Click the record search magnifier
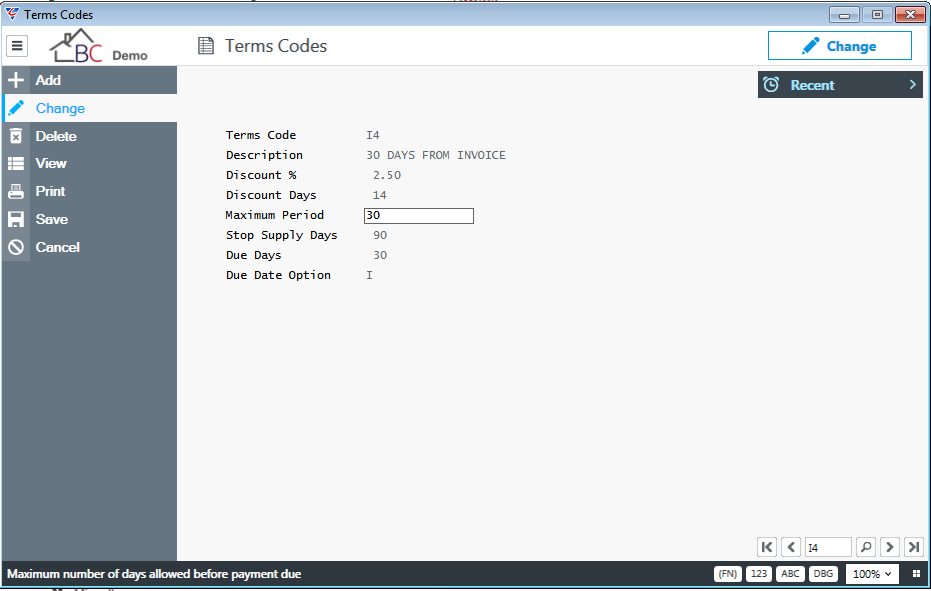The width and height of the screenshot is (931, 591). tap(866, 547)
